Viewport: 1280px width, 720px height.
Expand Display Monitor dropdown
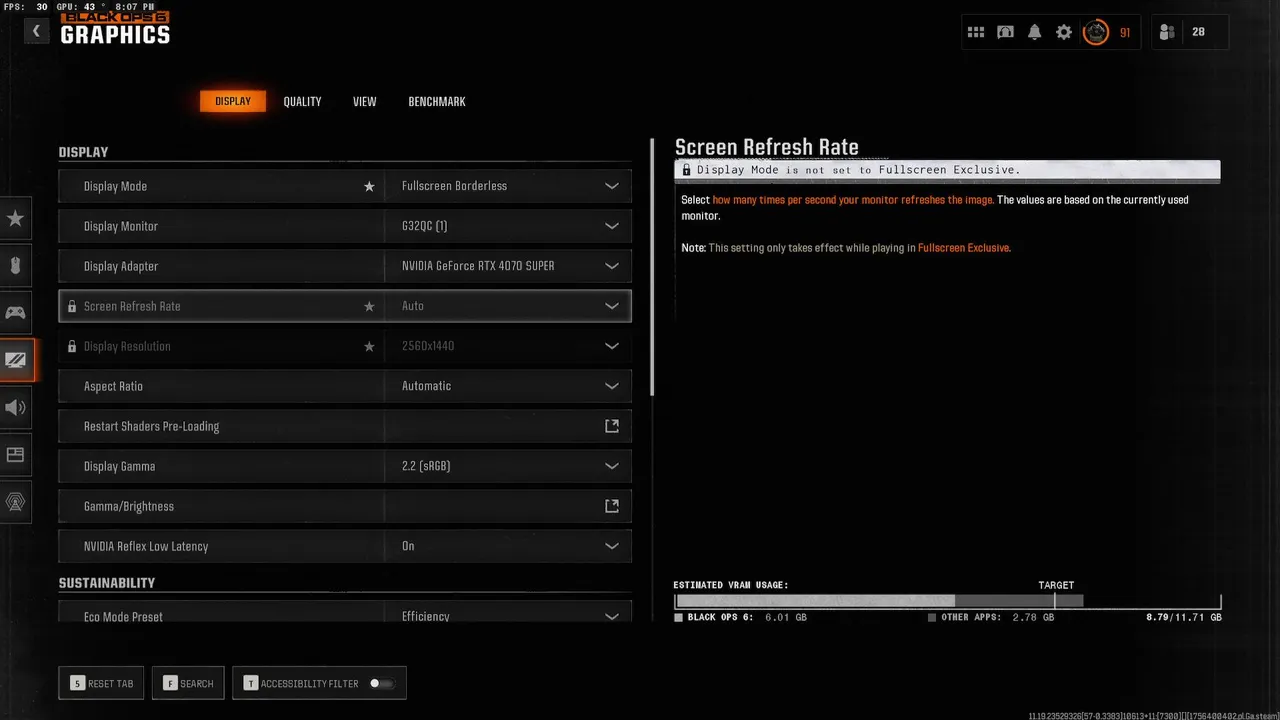coord(612,226)
